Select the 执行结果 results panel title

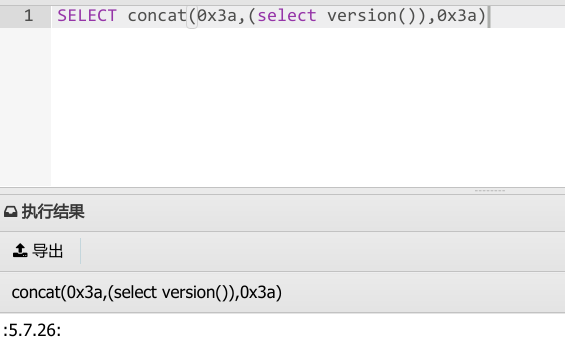53,212
